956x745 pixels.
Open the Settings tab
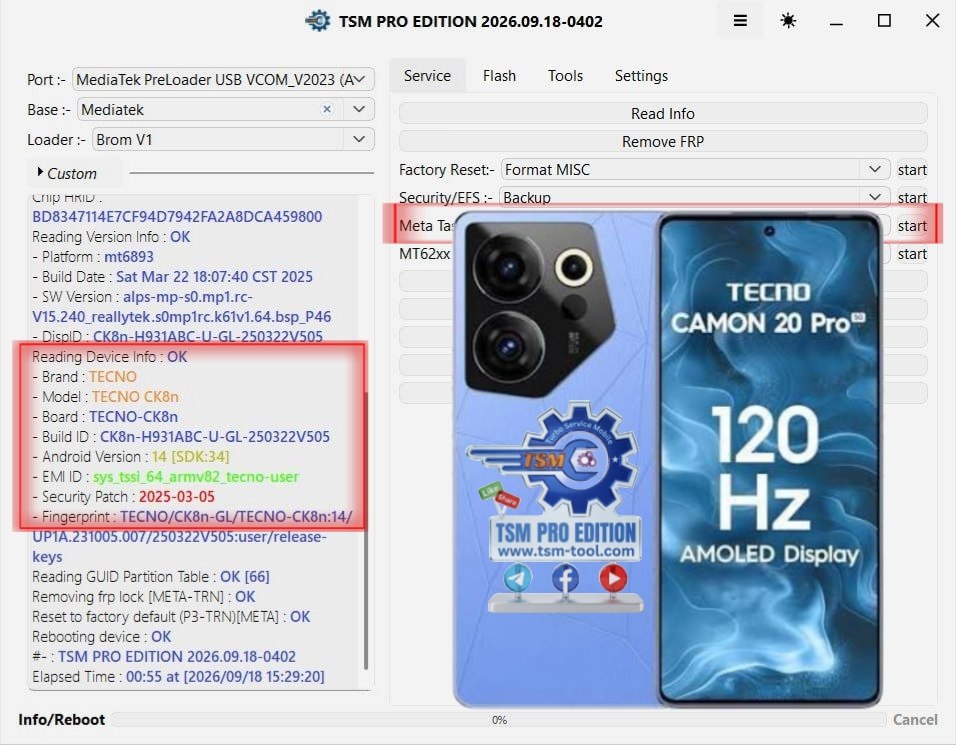coord(641,76)
